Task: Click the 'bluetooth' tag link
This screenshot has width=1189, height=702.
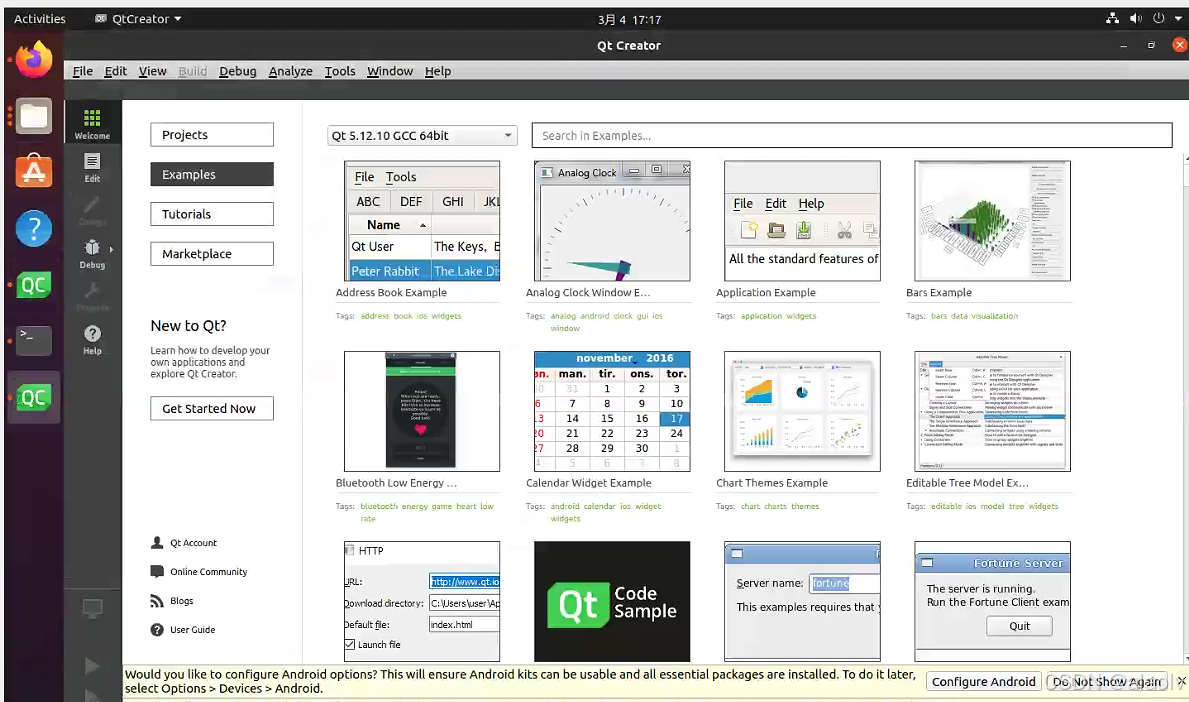Action: [379, 506]
